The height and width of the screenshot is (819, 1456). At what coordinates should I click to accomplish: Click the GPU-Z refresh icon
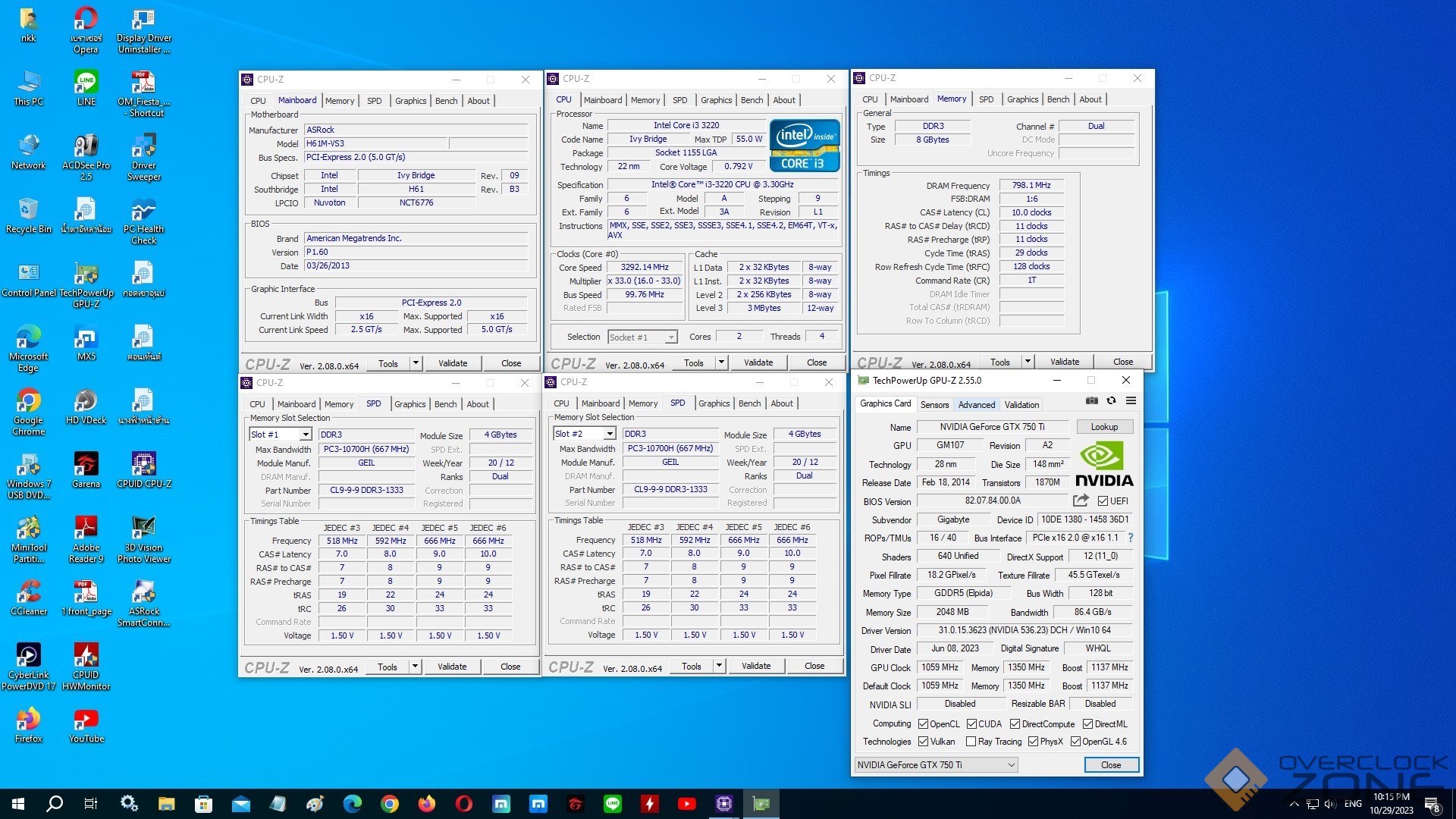click(1111, 400)
